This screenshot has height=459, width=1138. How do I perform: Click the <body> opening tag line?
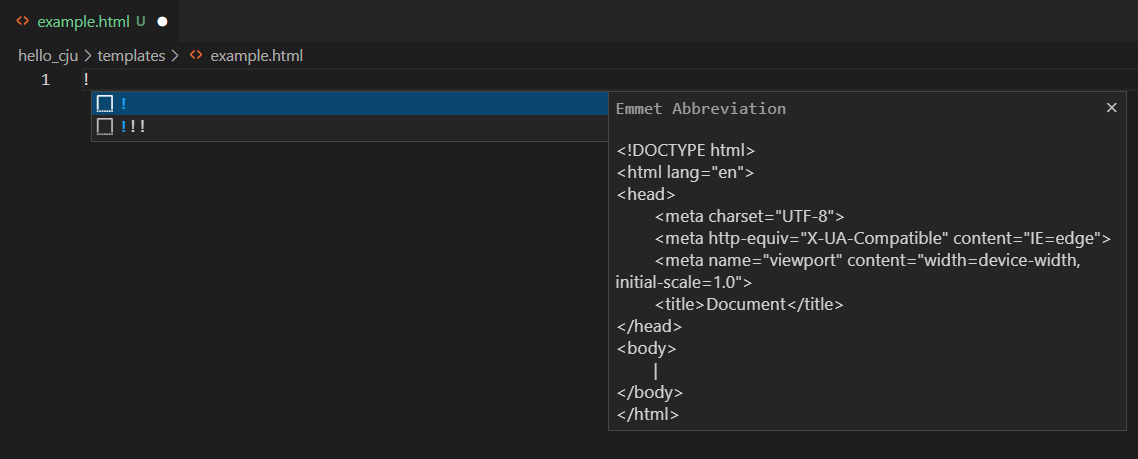click(647, 348)
